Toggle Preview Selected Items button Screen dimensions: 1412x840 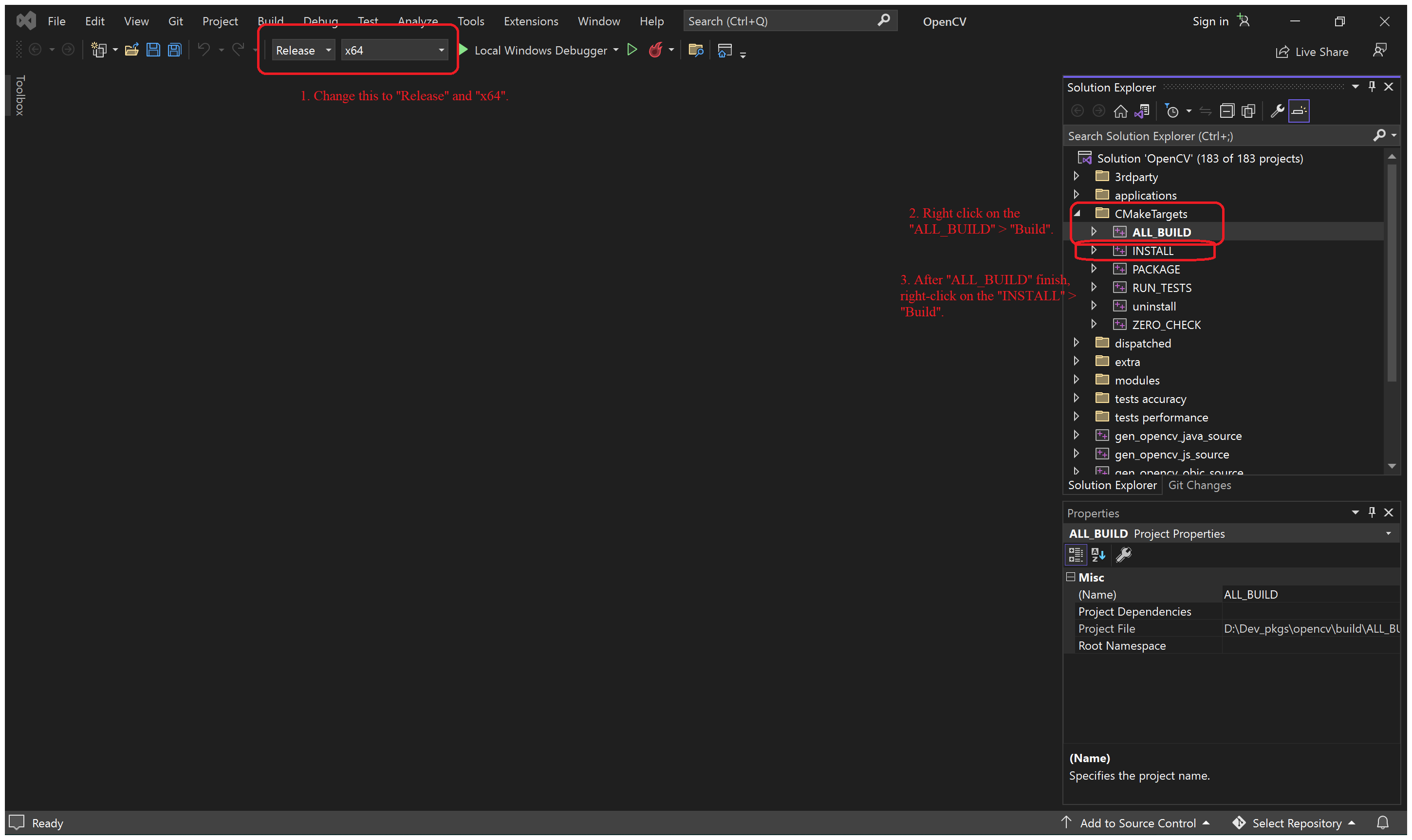1299,111
